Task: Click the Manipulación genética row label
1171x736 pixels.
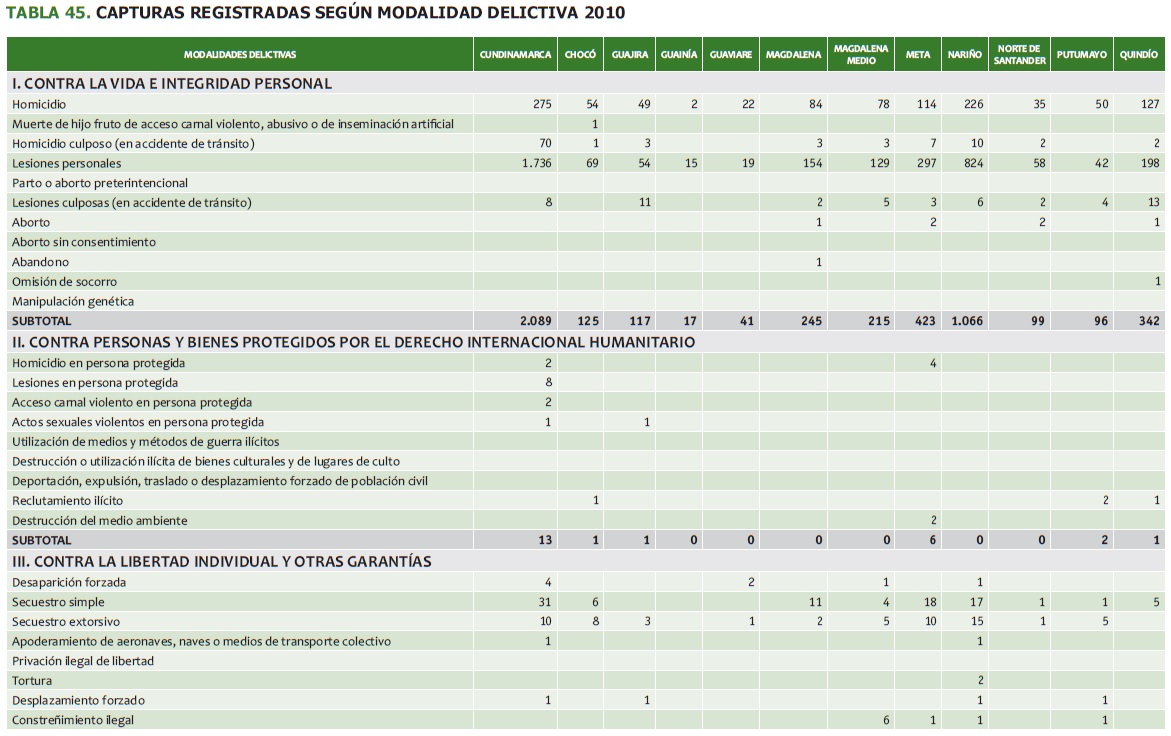Action: 72,301
